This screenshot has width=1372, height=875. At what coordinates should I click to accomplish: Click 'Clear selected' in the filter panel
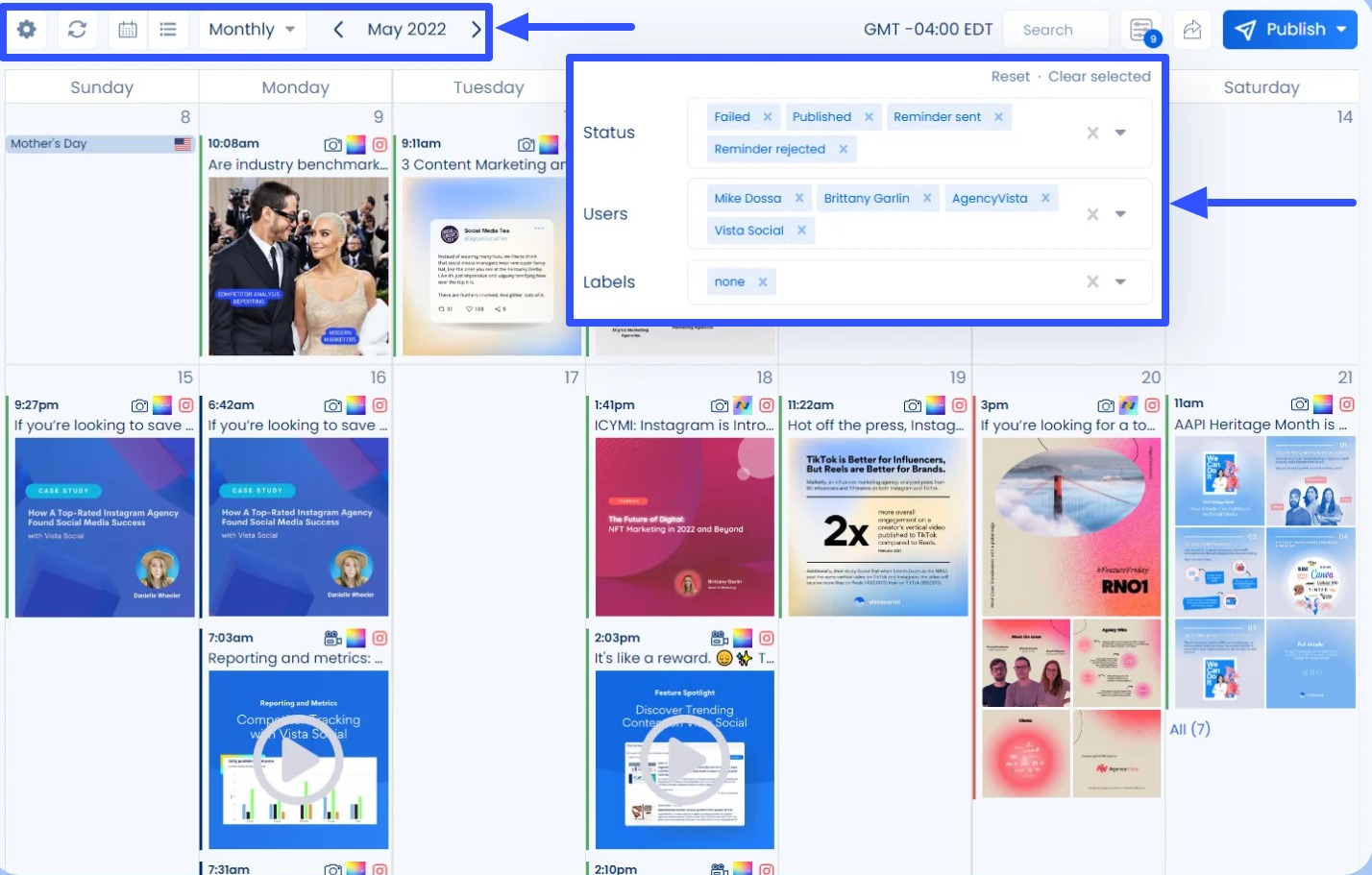click(1099, 76)
